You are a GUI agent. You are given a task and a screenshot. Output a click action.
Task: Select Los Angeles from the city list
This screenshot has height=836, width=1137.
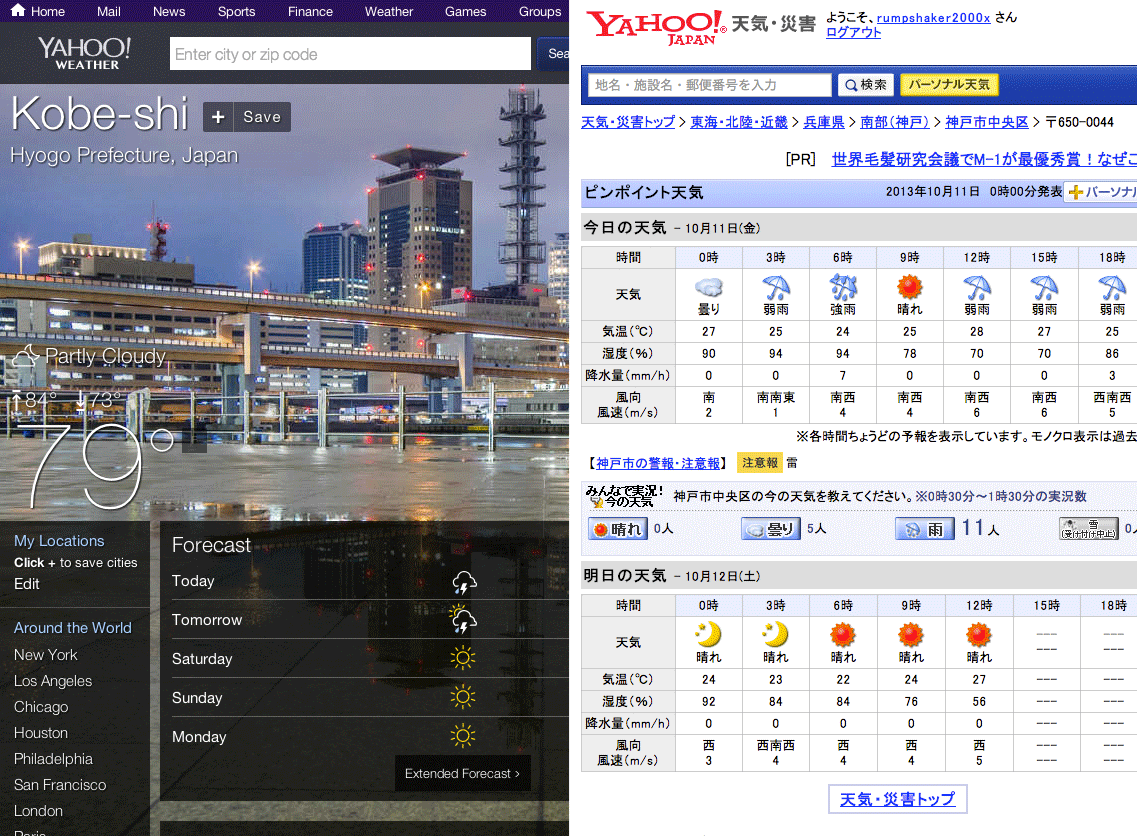[x=53, y=681]
